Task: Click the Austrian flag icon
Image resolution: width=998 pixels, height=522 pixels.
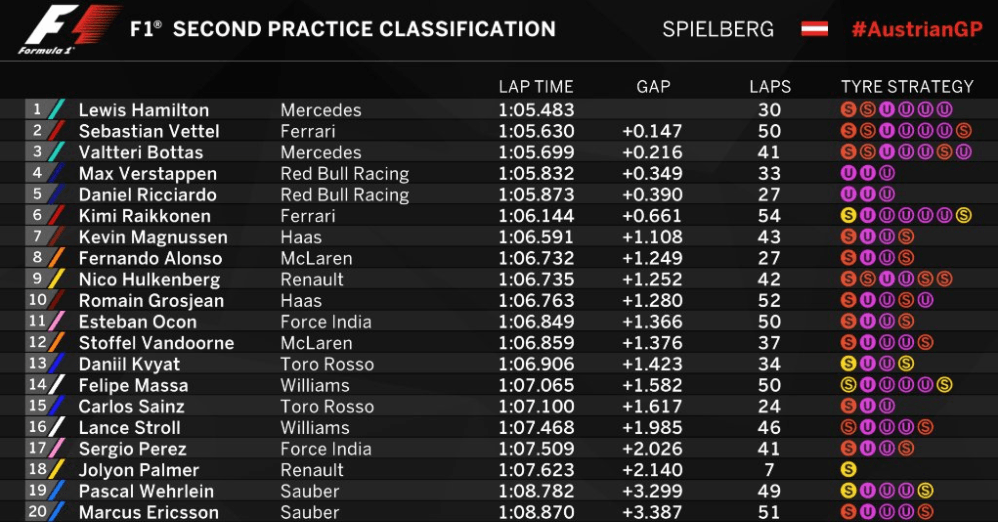Action: coord(814,29)
